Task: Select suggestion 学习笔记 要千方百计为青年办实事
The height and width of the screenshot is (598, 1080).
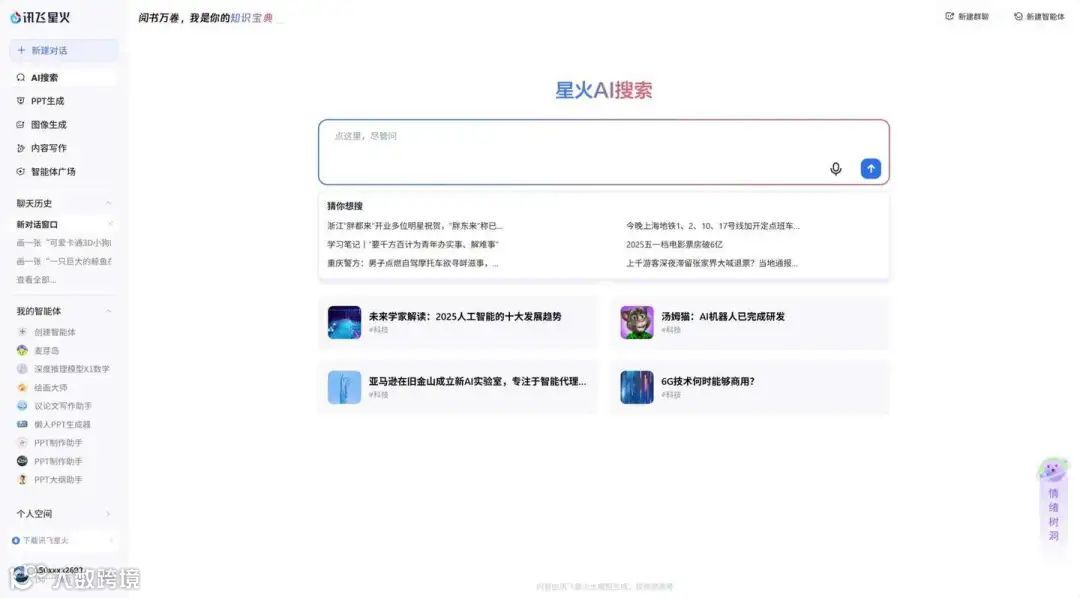Action: point(413,244)
